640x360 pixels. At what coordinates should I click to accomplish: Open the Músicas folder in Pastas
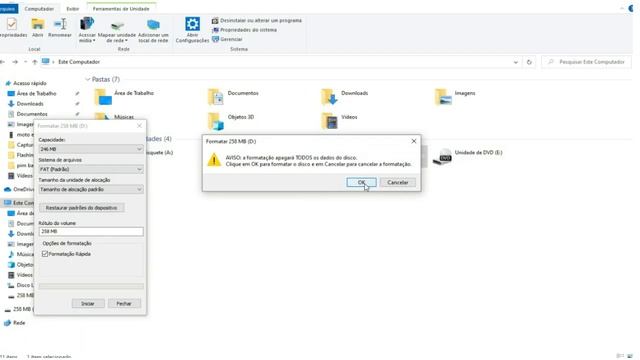tap(114, 117)
